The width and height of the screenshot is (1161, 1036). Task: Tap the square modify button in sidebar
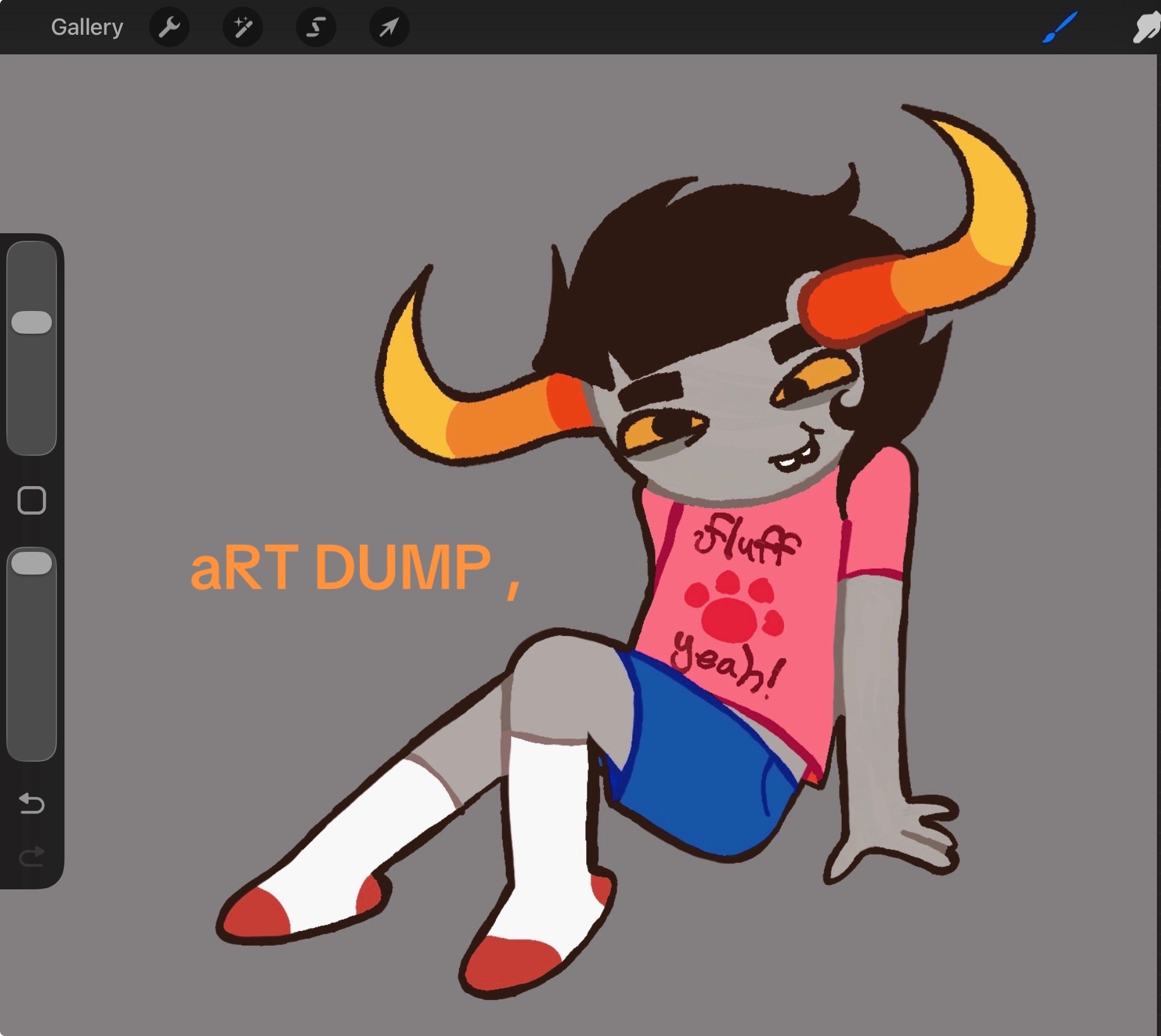click(x=32, y=501)
